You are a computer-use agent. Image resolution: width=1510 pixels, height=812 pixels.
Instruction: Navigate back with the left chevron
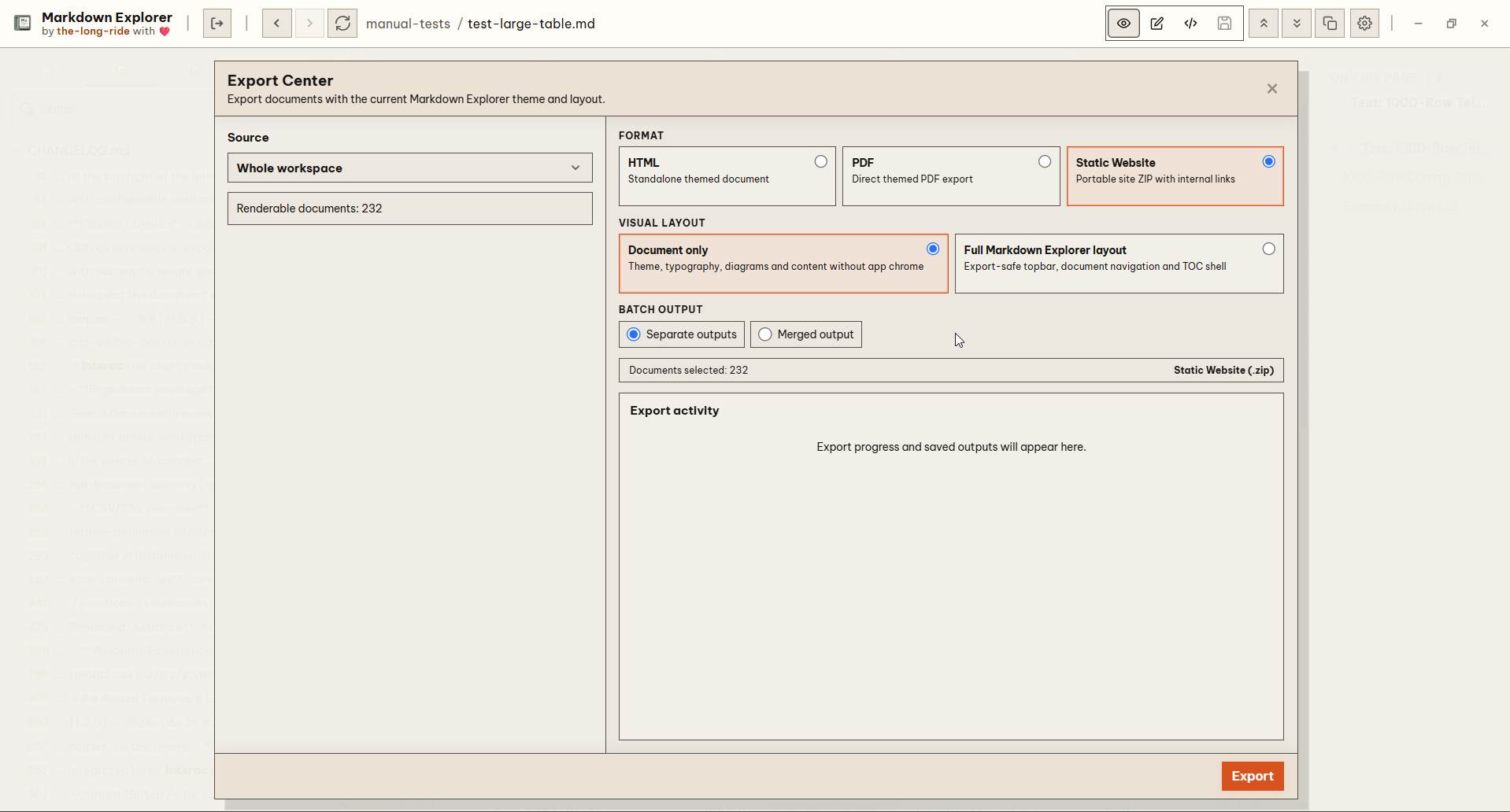click(x=276, y=24)
